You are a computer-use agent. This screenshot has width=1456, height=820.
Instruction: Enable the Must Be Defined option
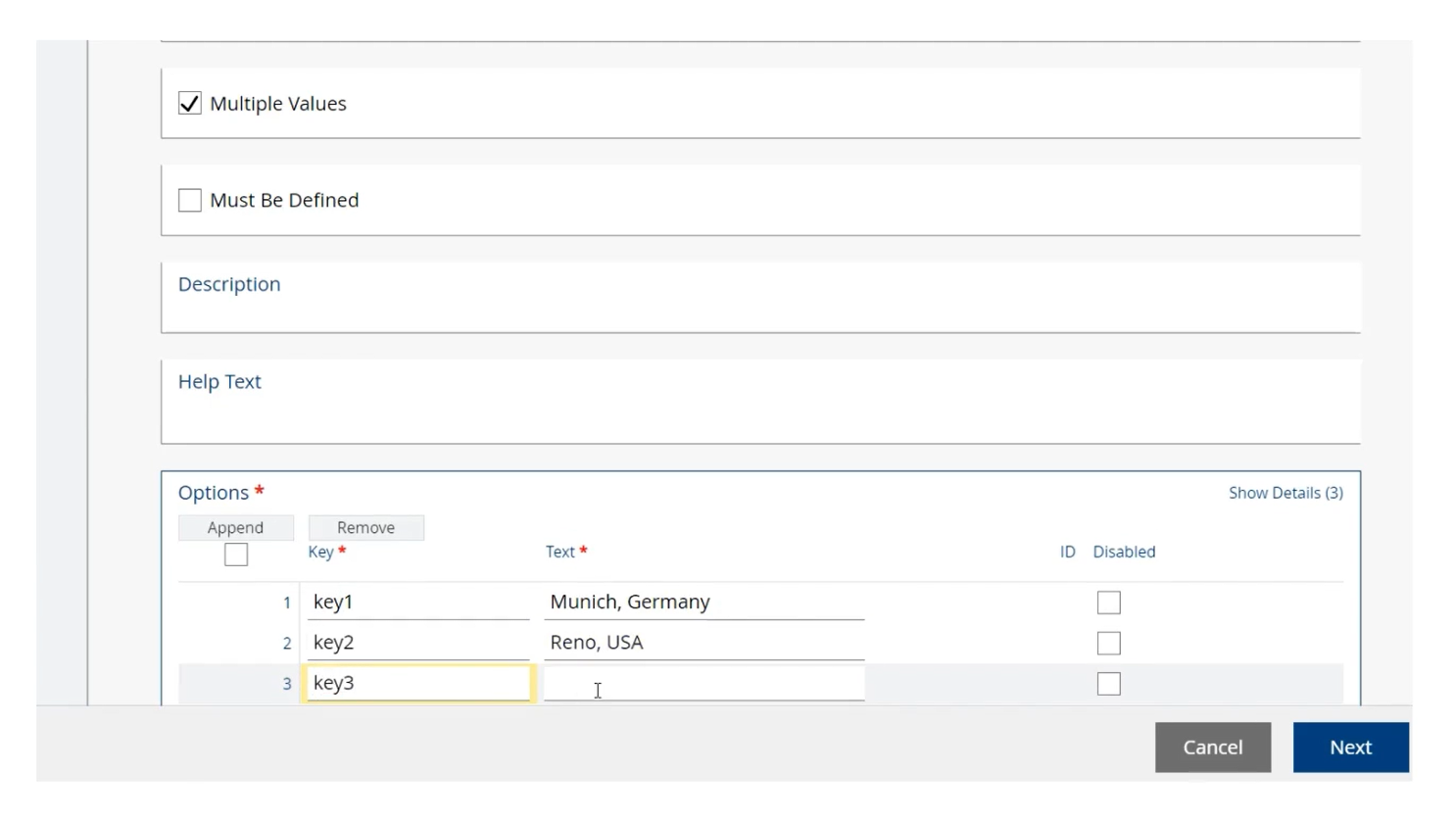(x=189, y=200)
